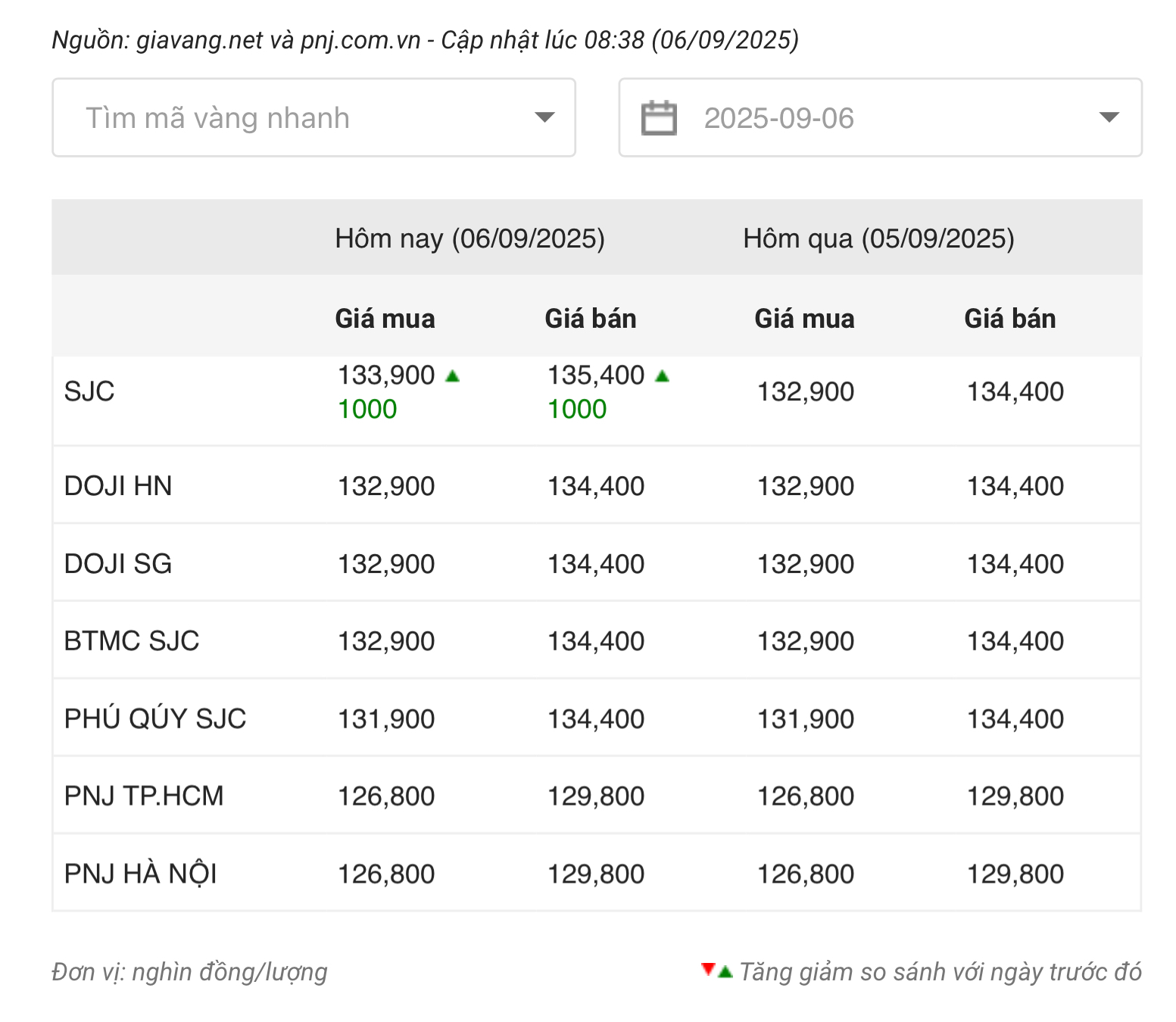Select the 'Hôm qua (05/09/2025)' column header
1176x1022 pixels.
(x=878, y=238)
